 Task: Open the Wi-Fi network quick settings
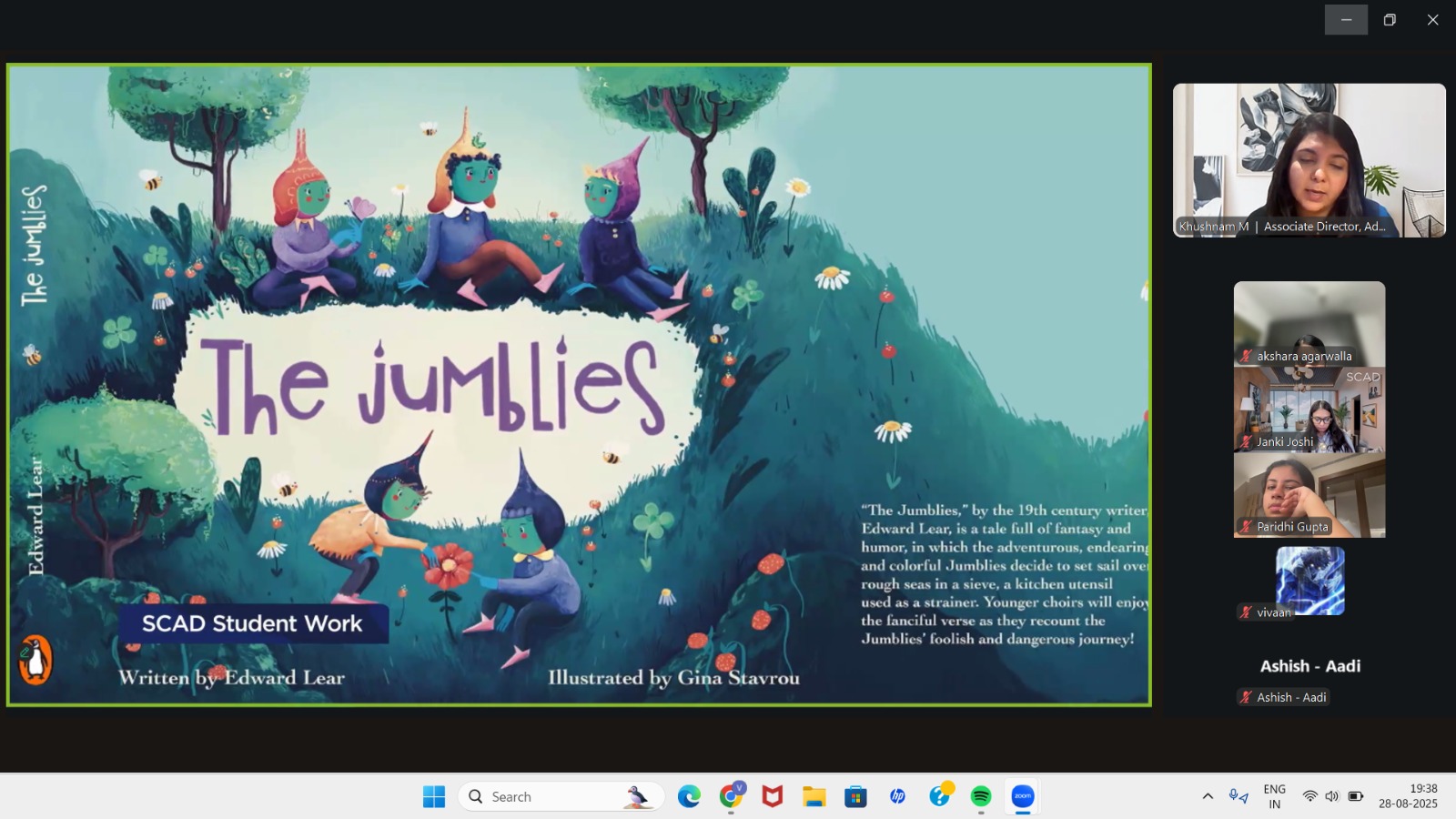click(x=1309, y=796)
